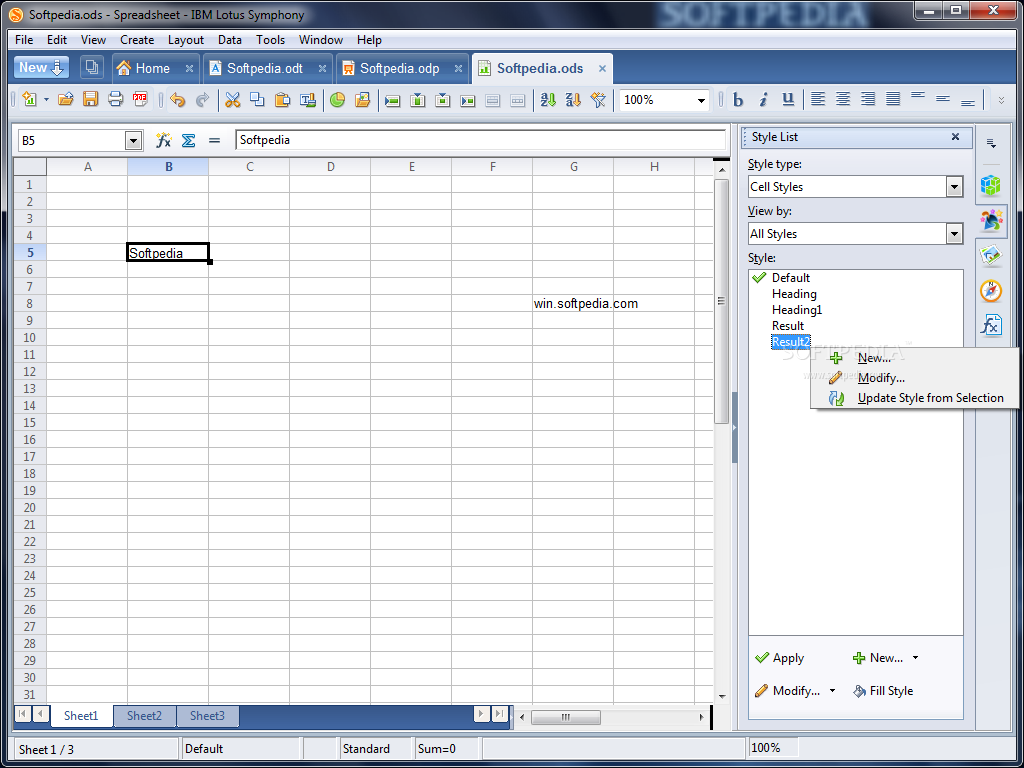Cut with the scissors icon

[x=232, y=100]
